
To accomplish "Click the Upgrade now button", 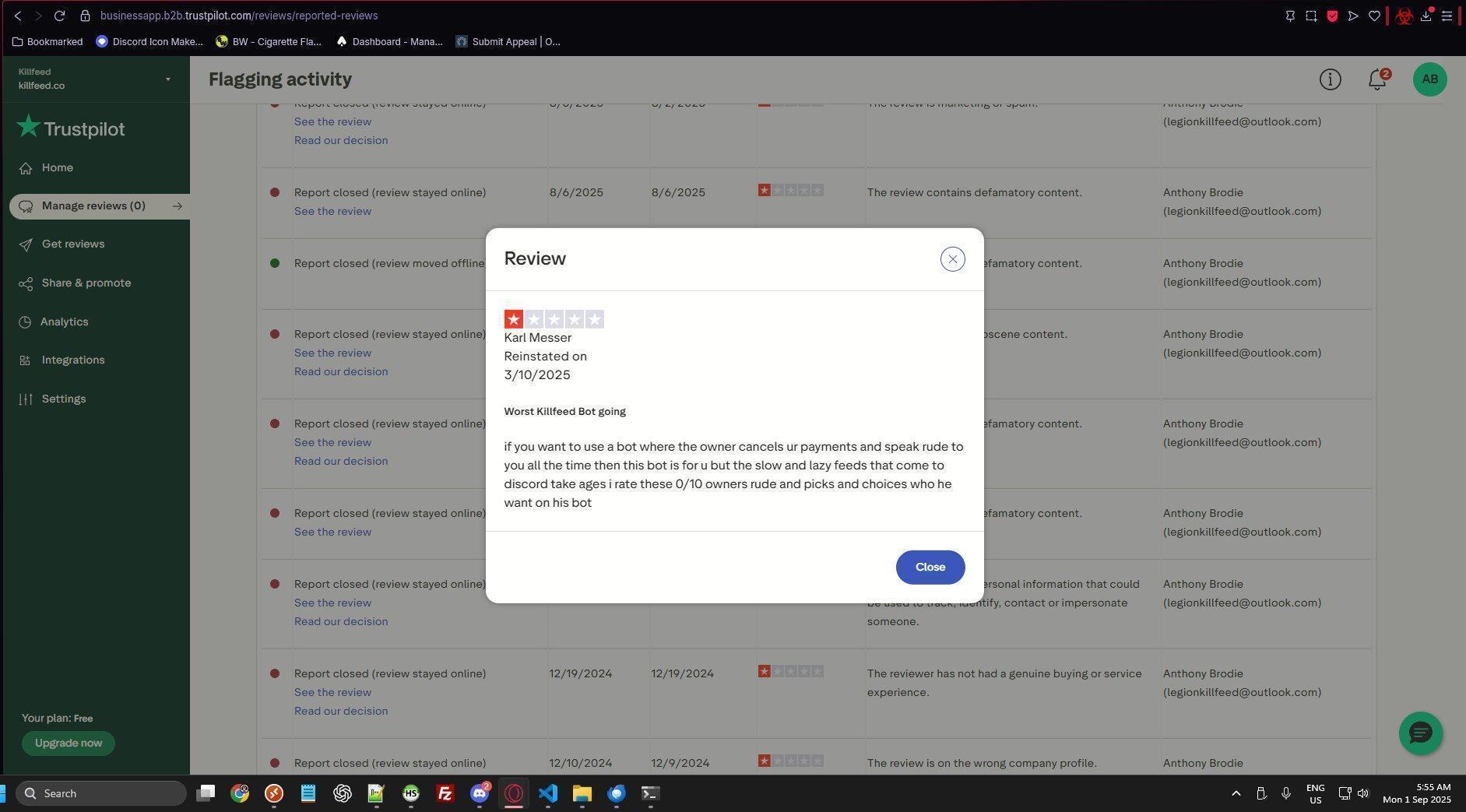I will [69, 743].
